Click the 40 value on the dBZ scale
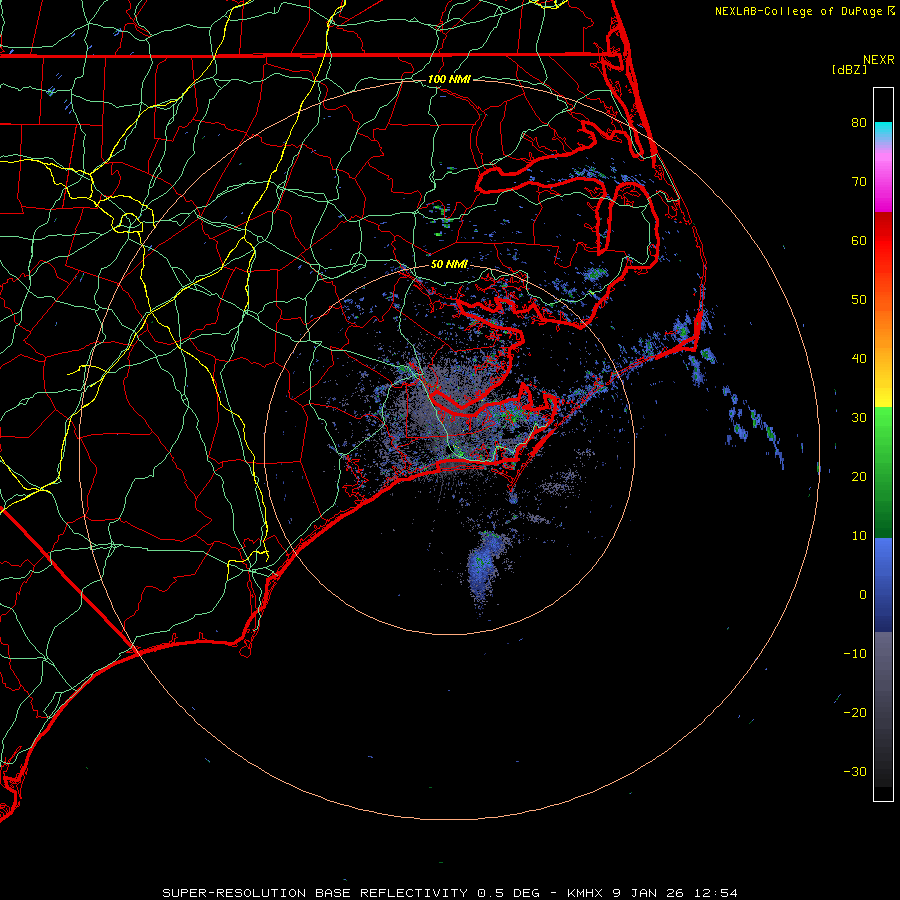 [x=859, y=358]
